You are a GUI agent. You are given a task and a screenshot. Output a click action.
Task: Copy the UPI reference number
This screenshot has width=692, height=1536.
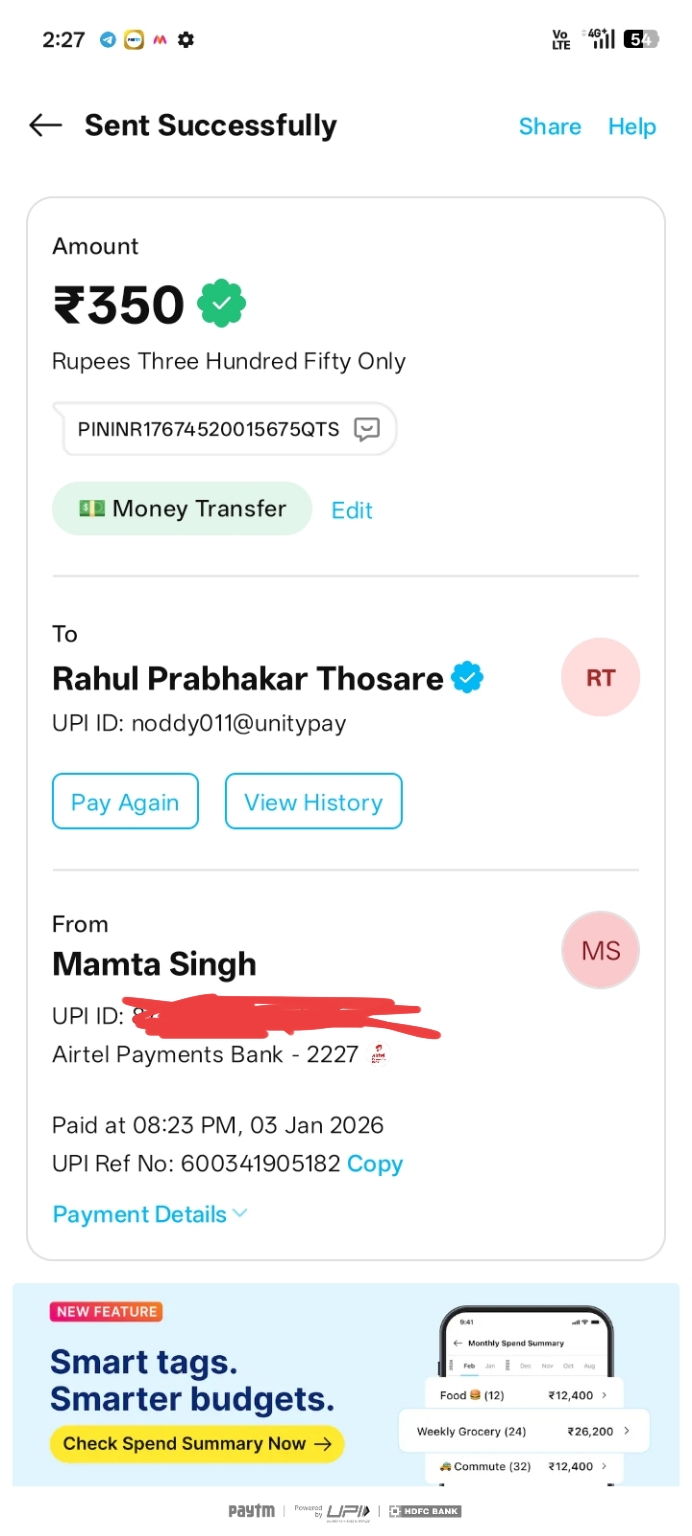[375, 1164]
